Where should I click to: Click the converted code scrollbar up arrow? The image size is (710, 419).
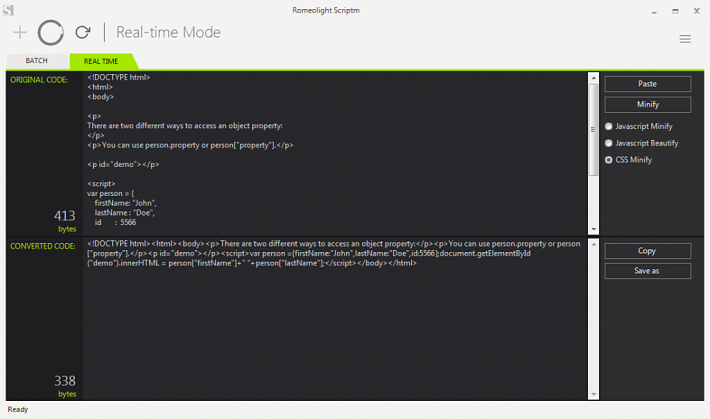point(593,244)
